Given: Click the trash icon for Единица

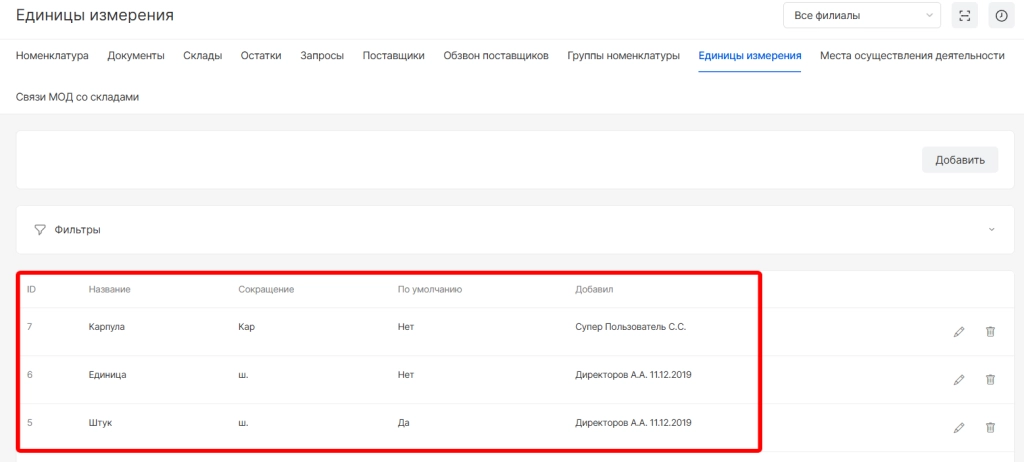Looking at the screenshot, I should point(990,380).
